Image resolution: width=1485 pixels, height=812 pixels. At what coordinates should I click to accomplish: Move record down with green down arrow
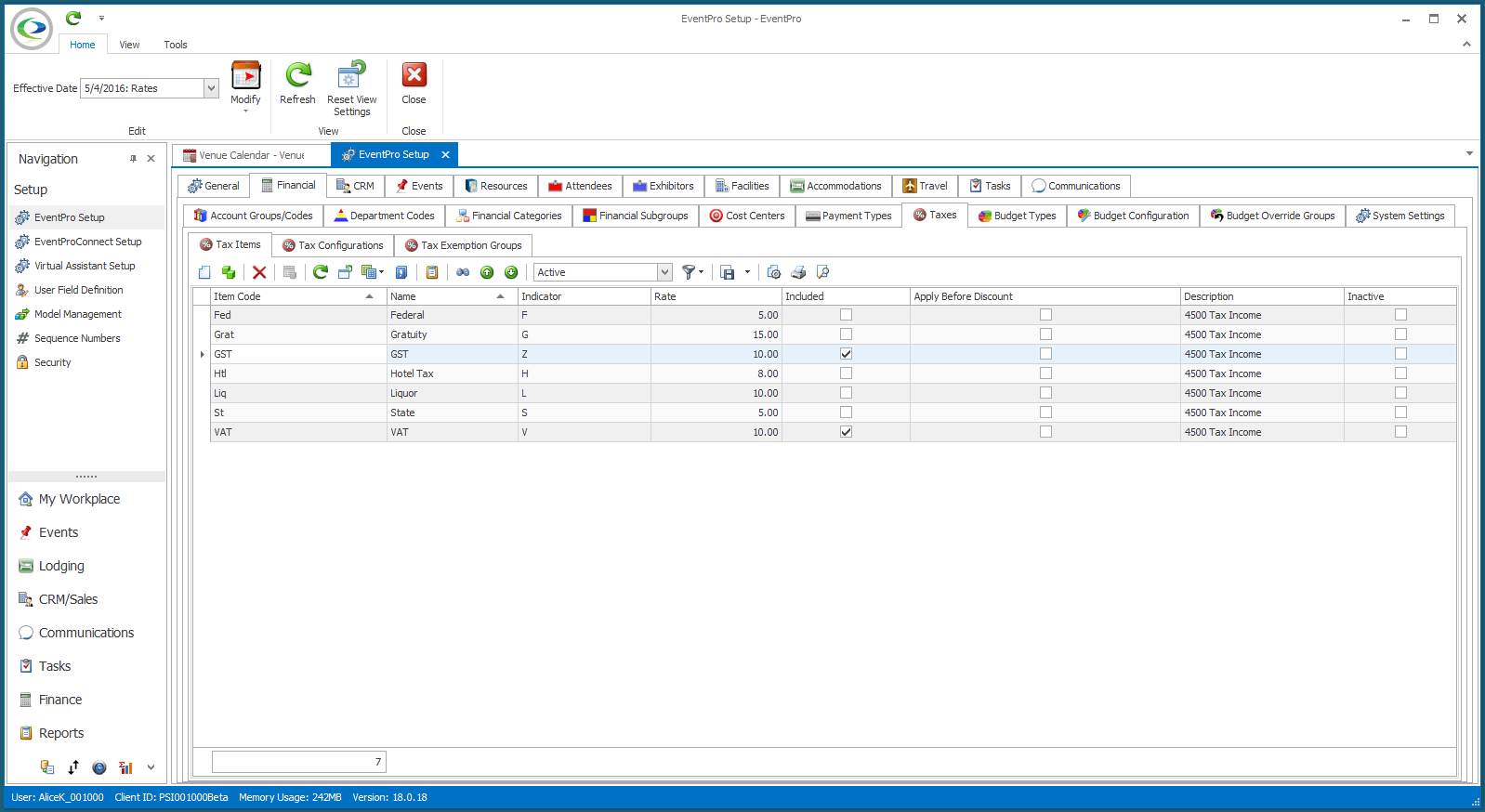coord(511,272)
